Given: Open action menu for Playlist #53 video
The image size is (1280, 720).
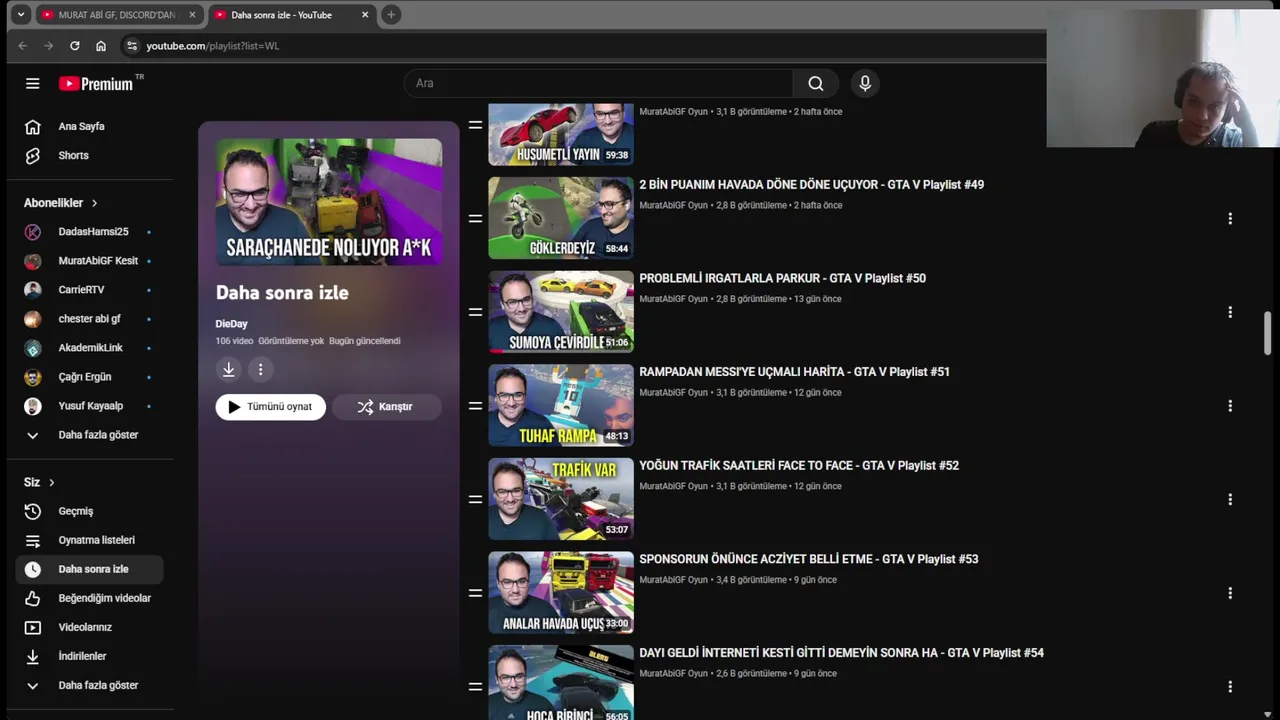Looking at the screenshot, I should coord(1230,593).
